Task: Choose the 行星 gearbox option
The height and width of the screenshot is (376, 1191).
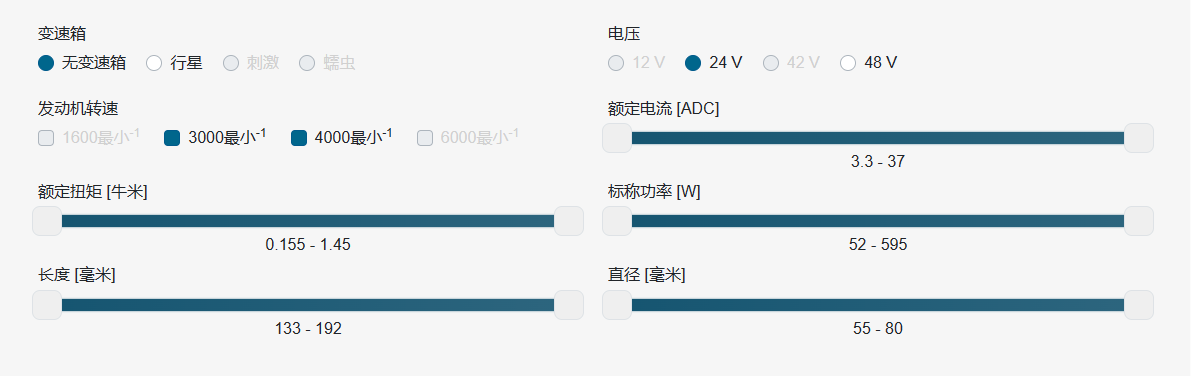Action: [x=154, y=63]
